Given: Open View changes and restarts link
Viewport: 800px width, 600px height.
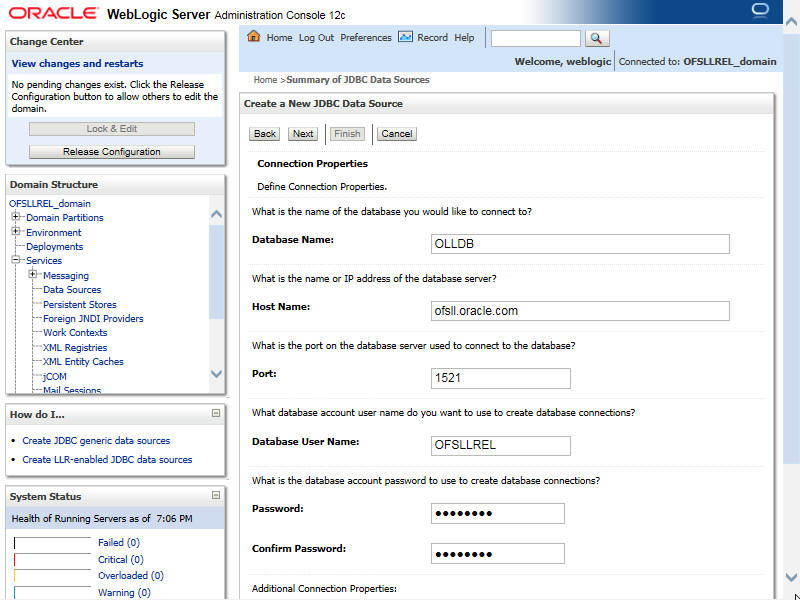Looking at the screenshot, I should tap(77, 64).
